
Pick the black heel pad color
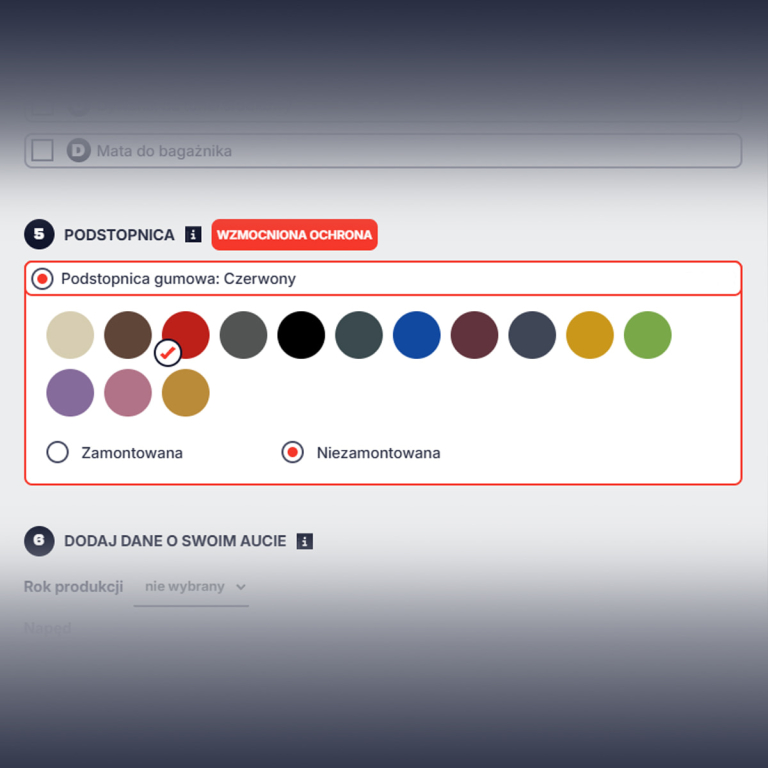[301, 335]
